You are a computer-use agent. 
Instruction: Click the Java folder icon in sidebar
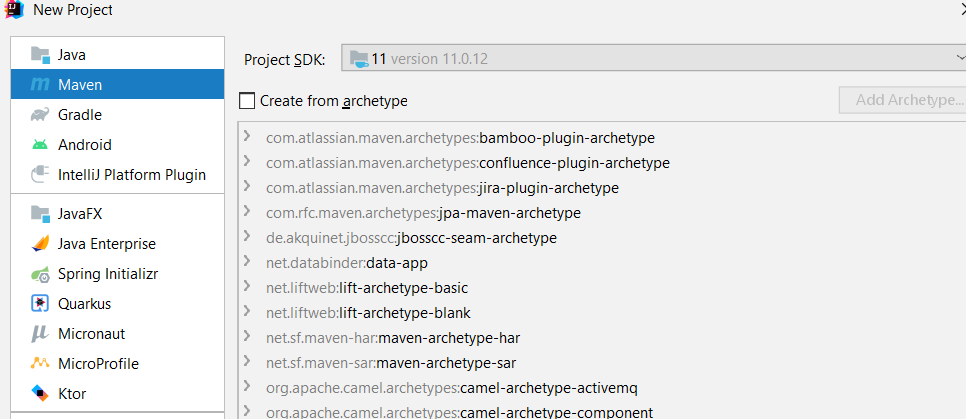(40, 55)
